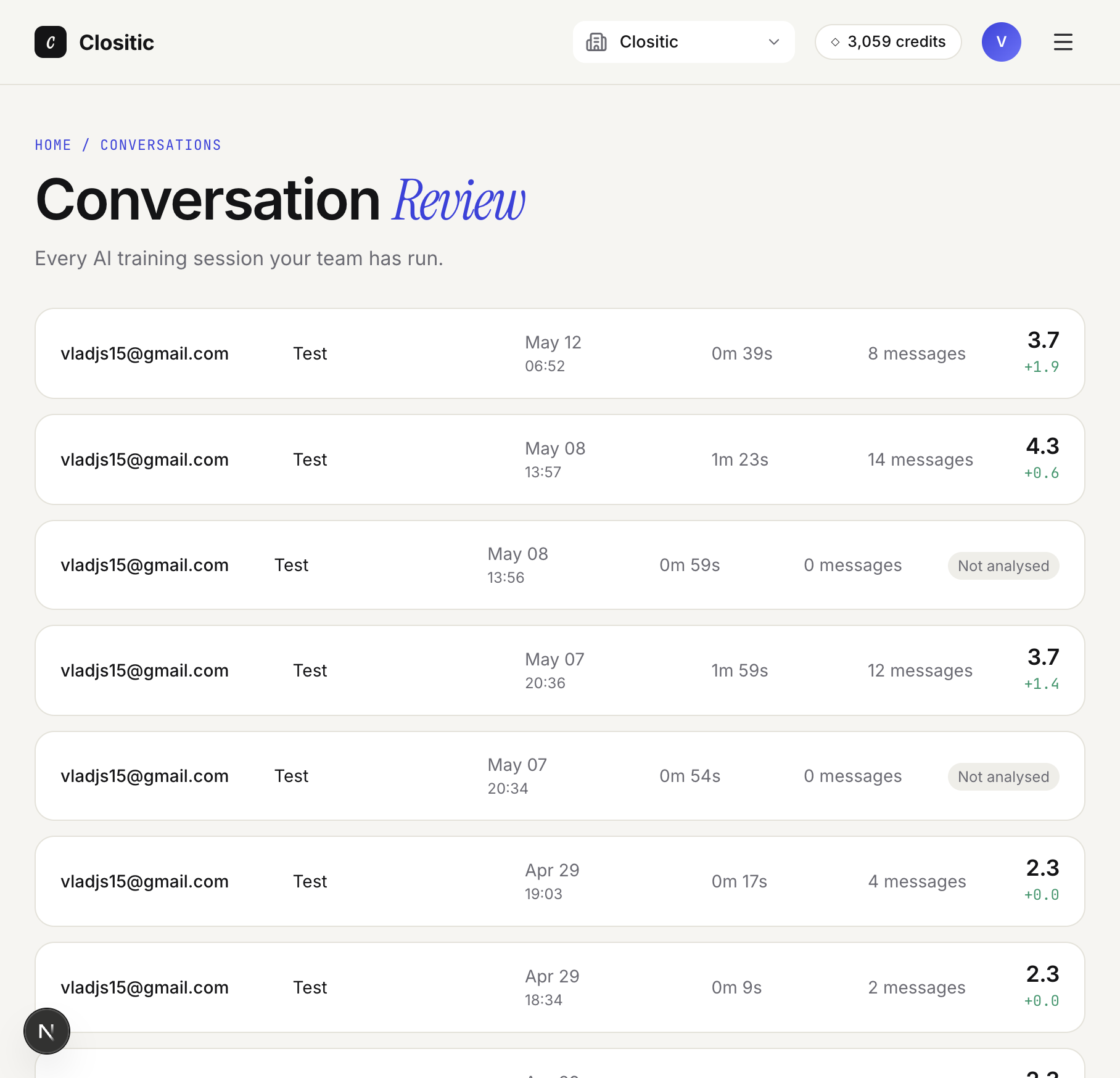This screenshot has width=1120, height=1078.
Task: Open the 3,059 credits button
Action: (888, 42)
